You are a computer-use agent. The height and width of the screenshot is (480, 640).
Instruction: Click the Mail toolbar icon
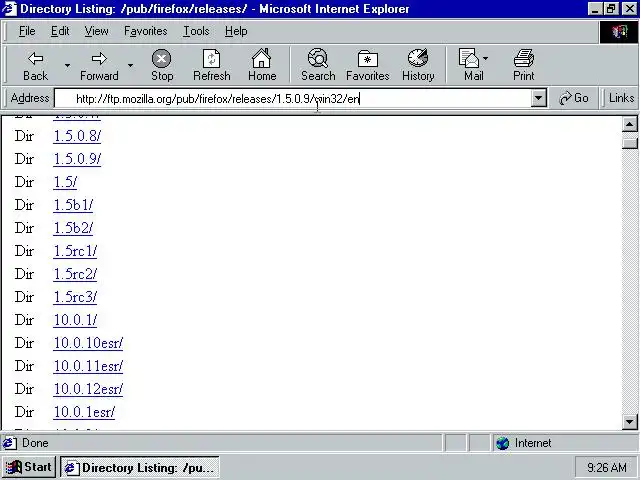470,65
